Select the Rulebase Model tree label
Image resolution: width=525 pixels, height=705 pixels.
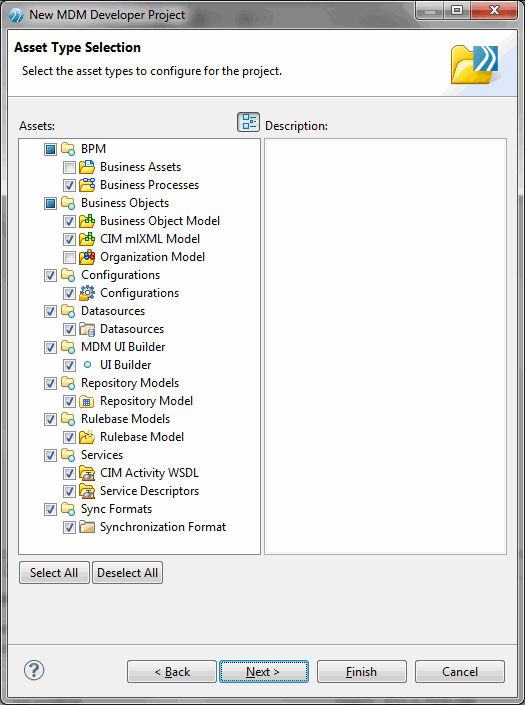142,437
